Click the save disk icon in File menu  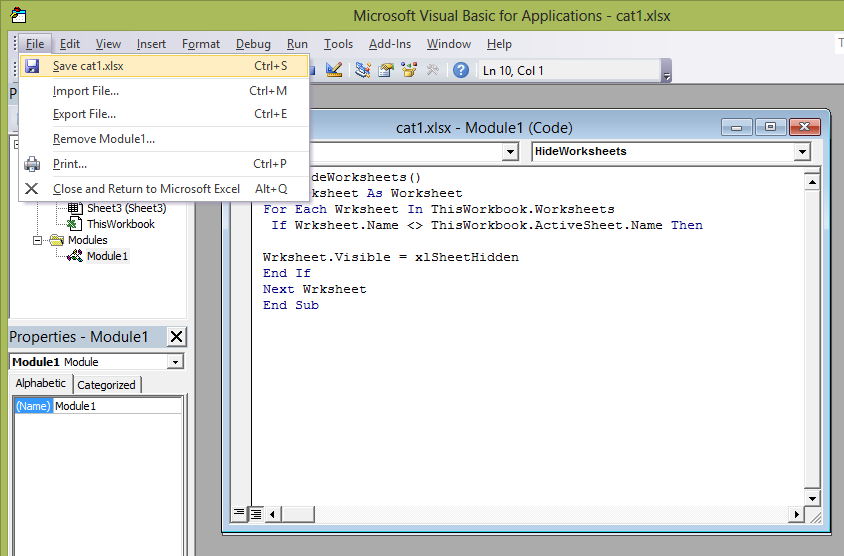(32, 66)
